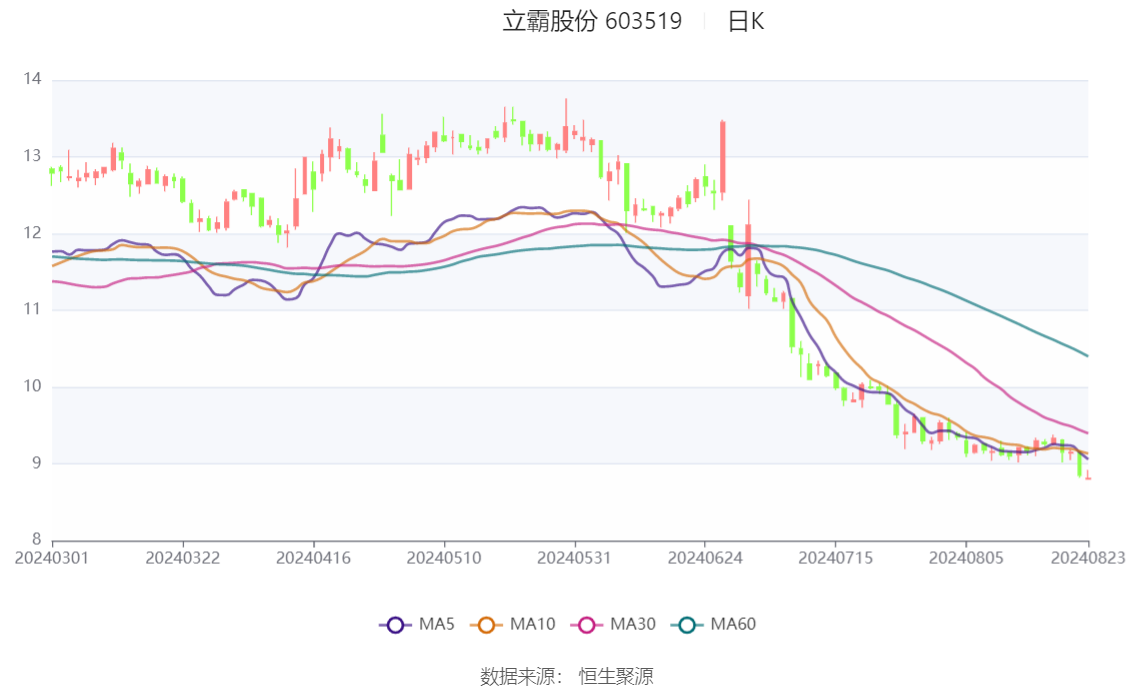Click the y-axis value 10
Viewport: 1134px width, 689px height.
[x=33, y=386]
